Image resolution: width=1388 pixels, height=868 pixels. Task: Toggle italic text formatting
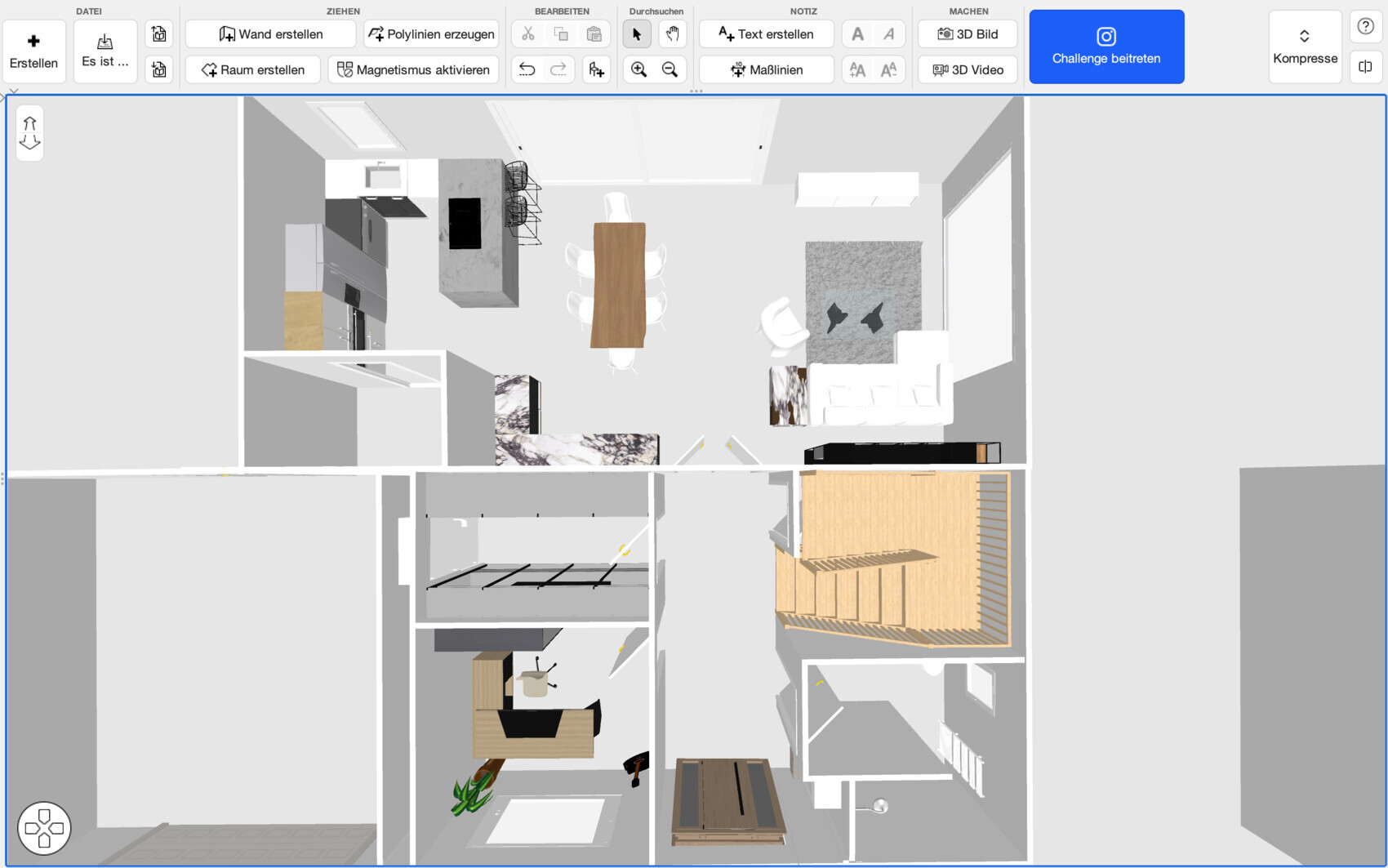888,34
